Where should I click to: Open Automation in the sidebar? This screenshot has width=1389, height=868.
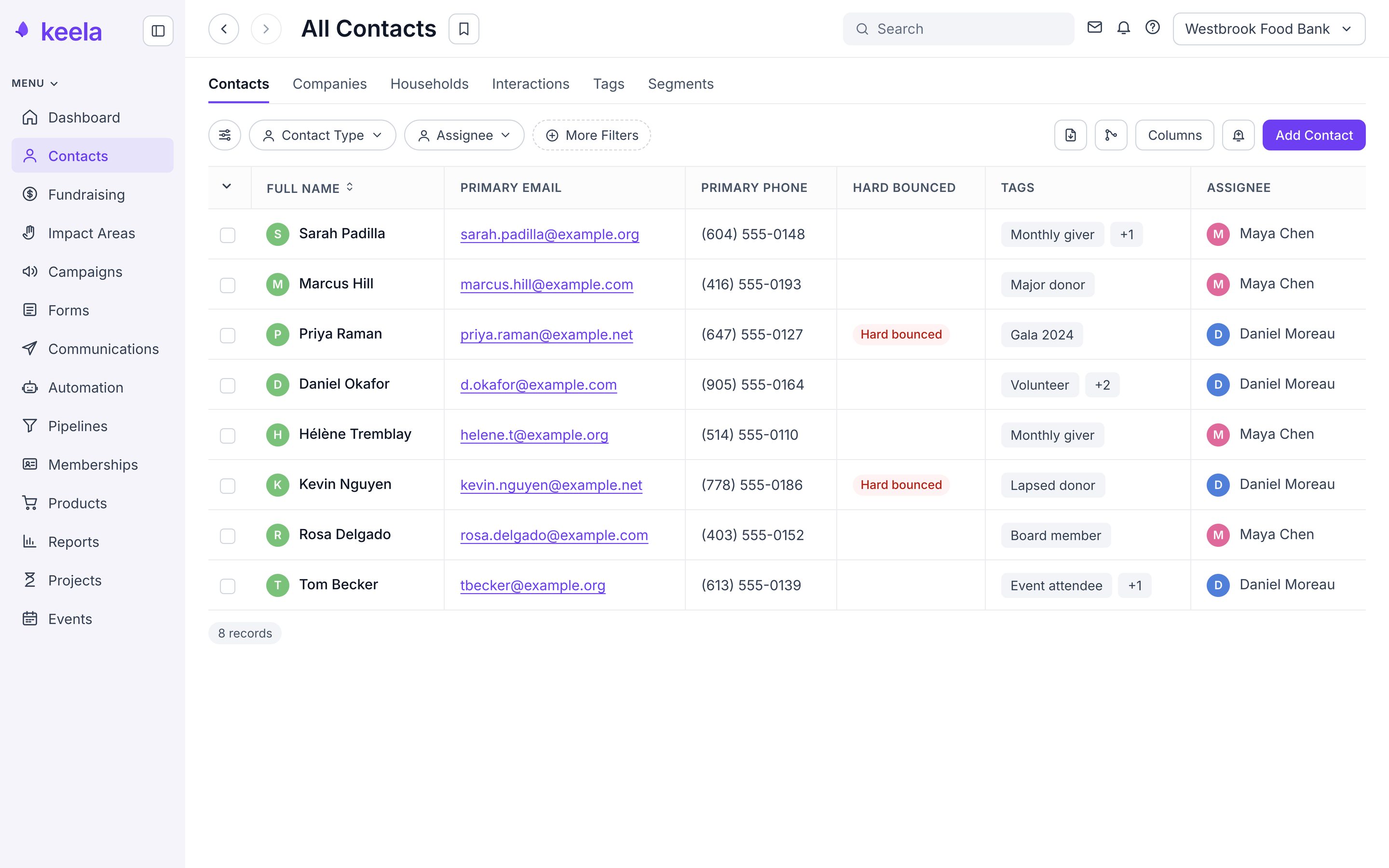click(x=93, y=387)
